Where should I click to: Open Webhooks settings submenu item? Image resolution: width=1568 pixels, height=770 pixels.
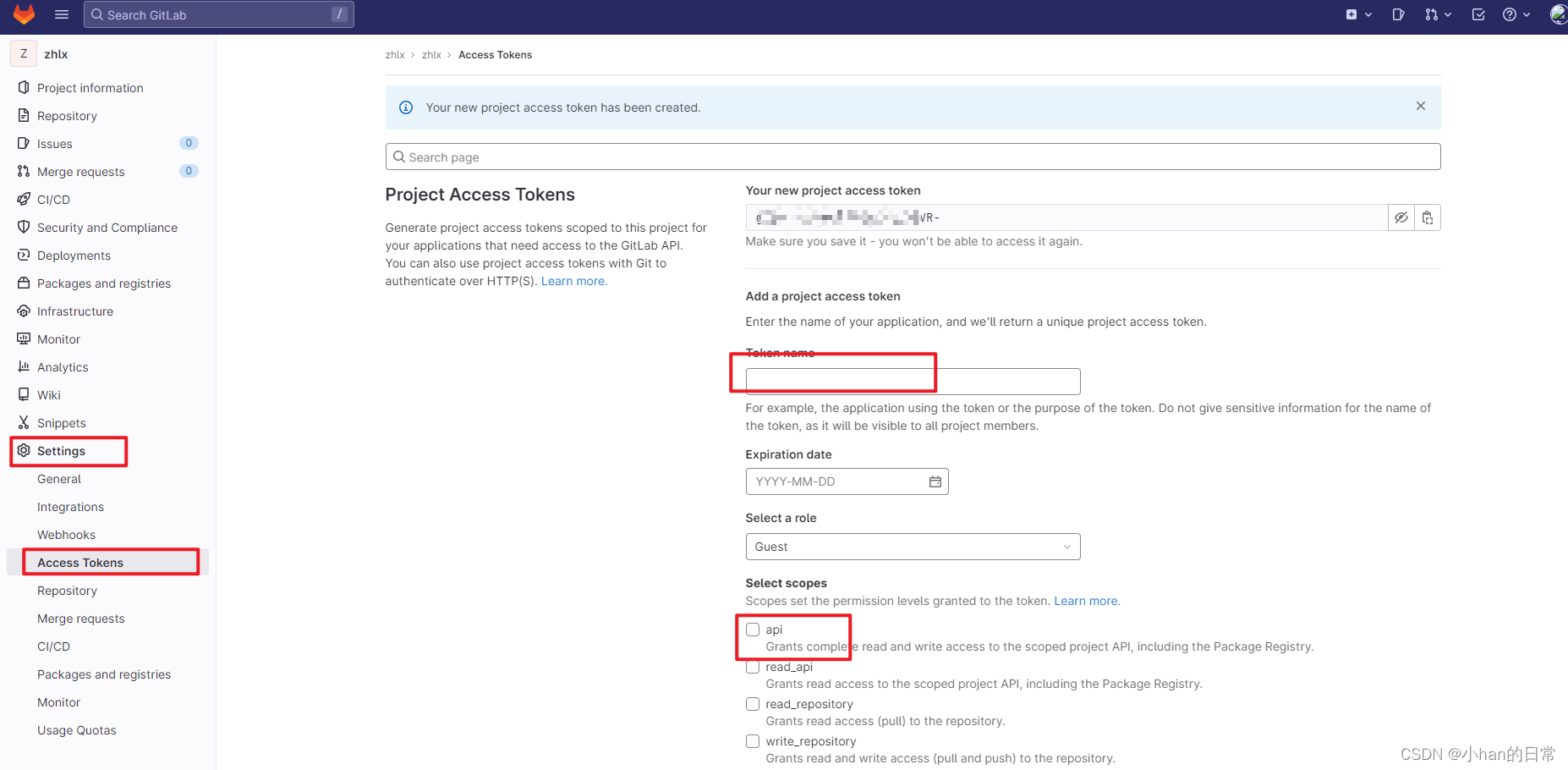coord(66,535)
